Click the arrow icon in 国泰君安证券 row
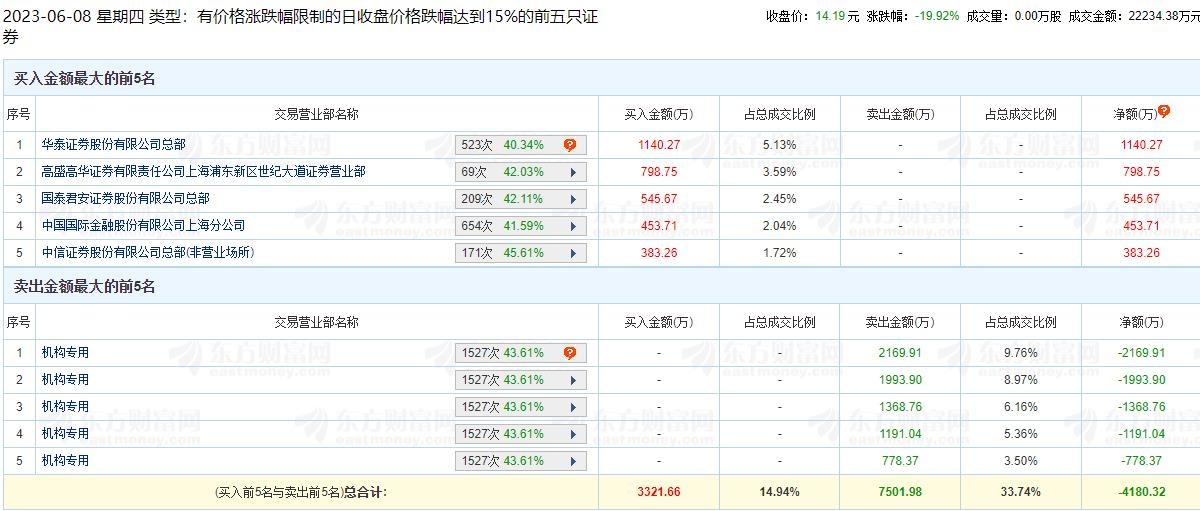Image resolution: width=1200 pixels, height=511 pixels. (573, 199)
